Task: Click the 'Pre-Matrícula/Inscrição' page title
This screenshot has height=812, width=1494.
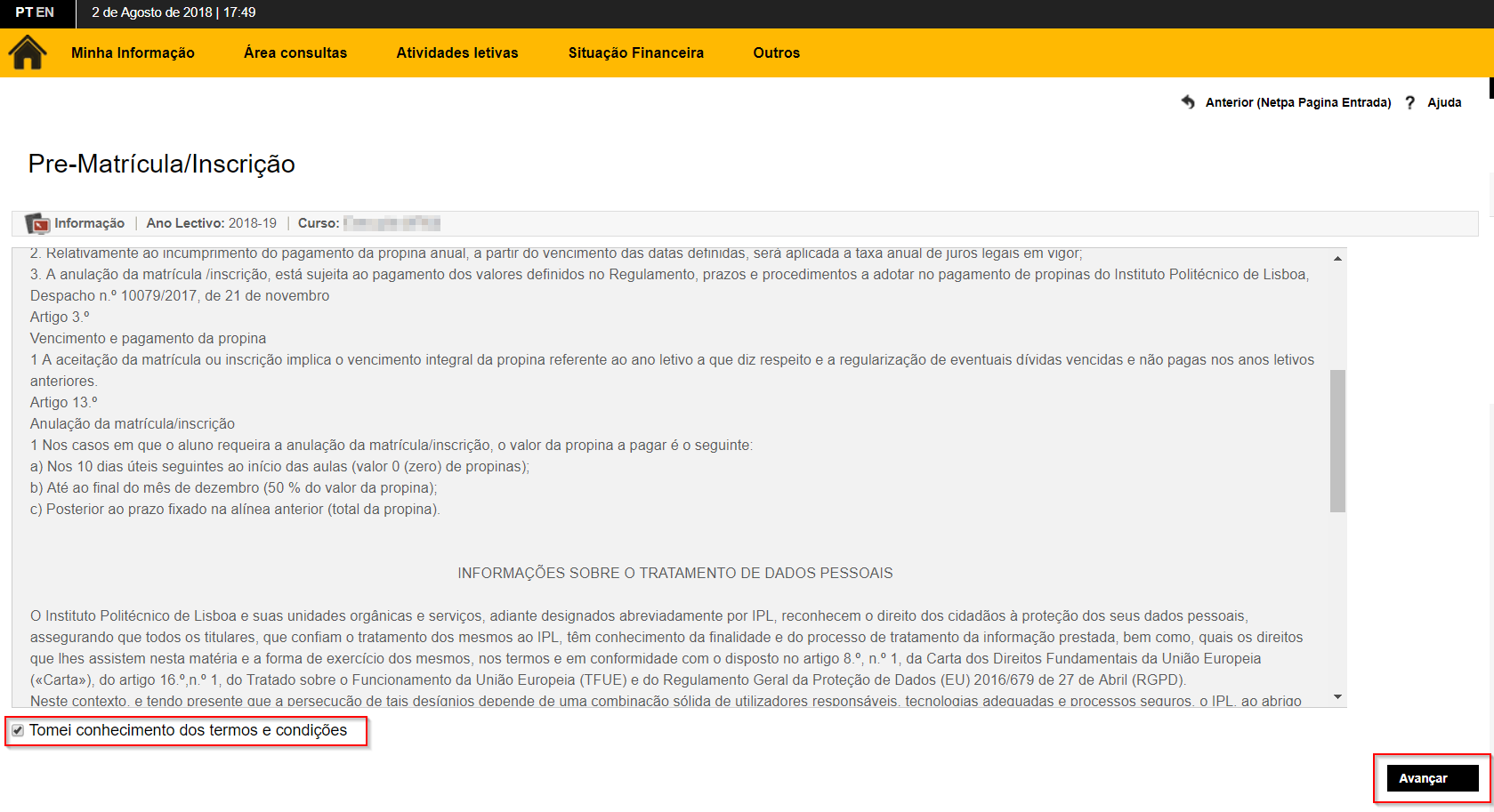Action: tap(162, 164)
